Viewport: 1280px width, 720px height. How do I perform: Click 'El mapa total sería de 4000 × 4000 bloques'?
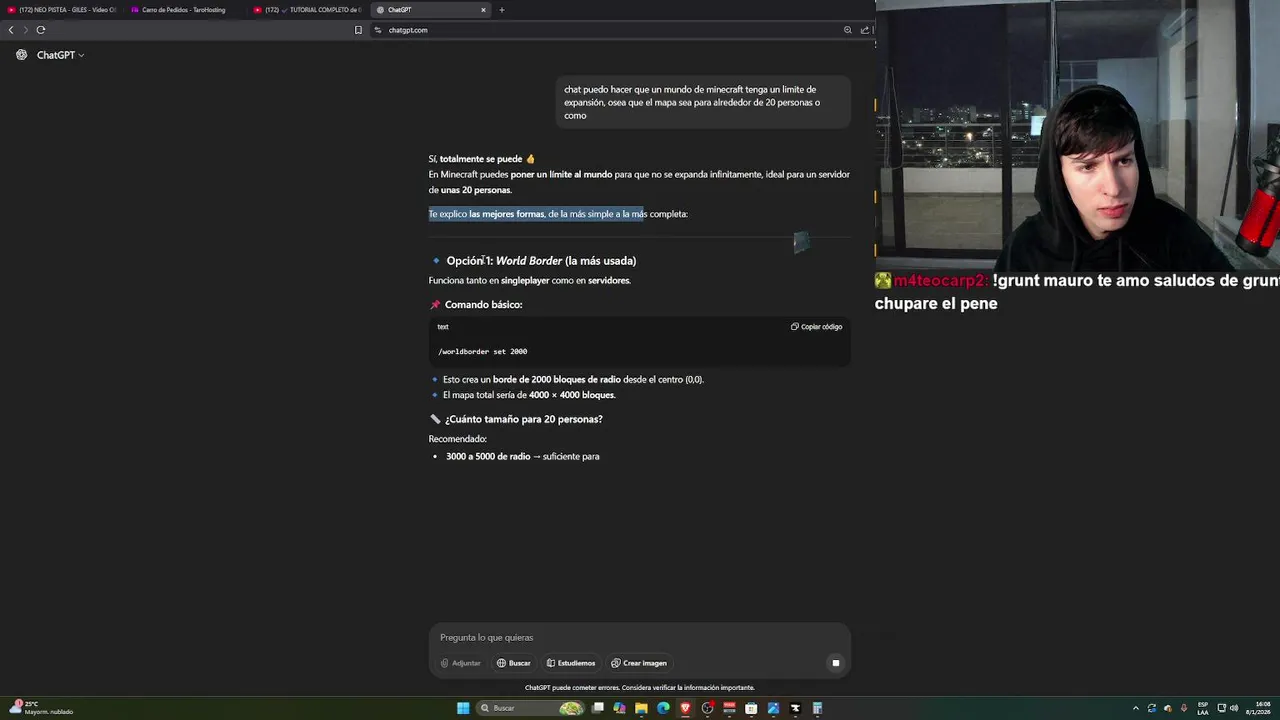[529, 395]
